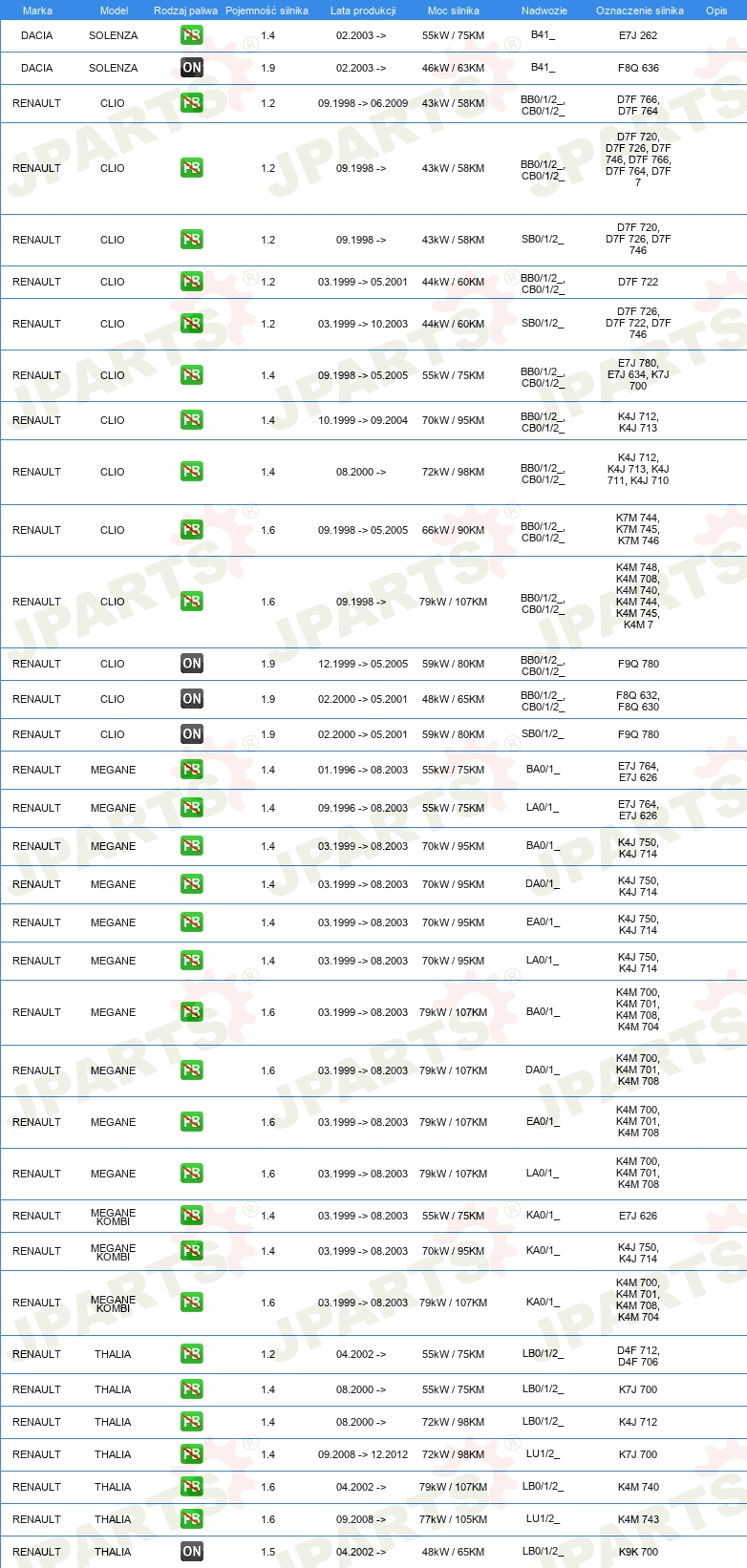The width and height of the screenshot is (747, 1568).
Task: Select production years "12.1999 -> 05.2005"
Action: (363, 664)
